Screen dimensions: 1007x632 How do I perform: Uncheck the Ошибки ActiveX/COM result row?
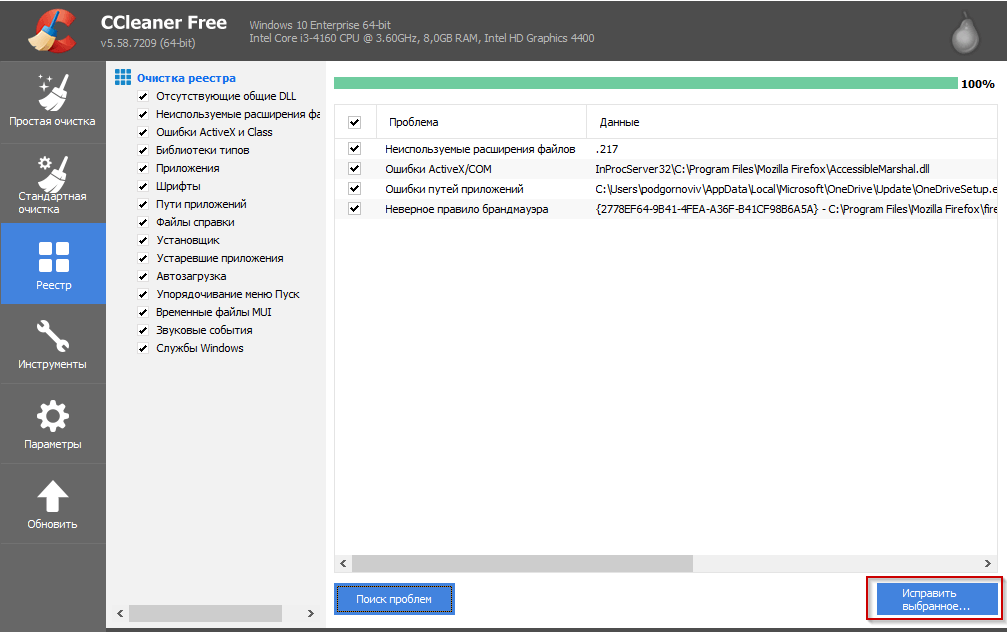(x=355, y=168)
